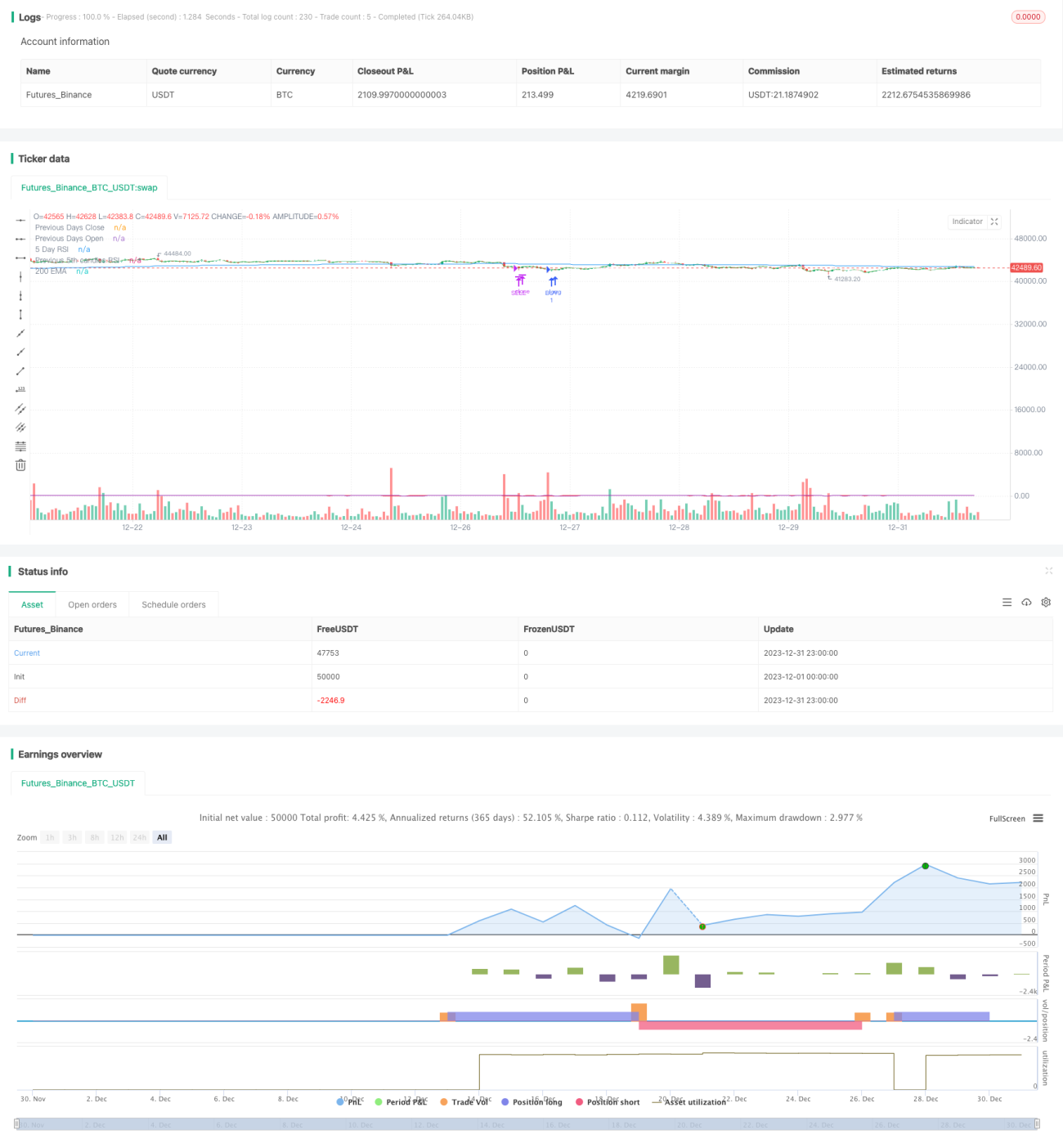
Task: Toggle the Trade Vol legend series
Action: [x=464, y=1102]
